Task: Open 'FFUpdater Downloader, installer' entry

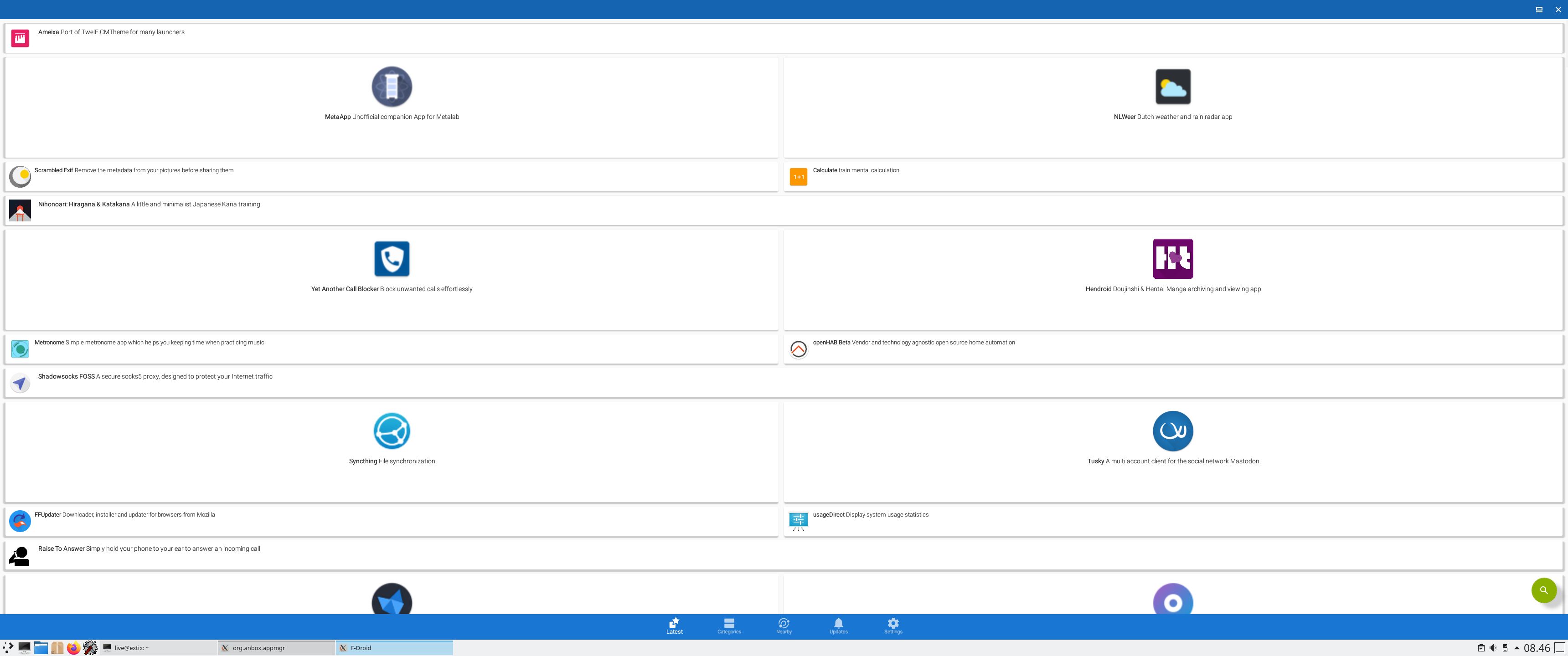Action: pos(392,521)
